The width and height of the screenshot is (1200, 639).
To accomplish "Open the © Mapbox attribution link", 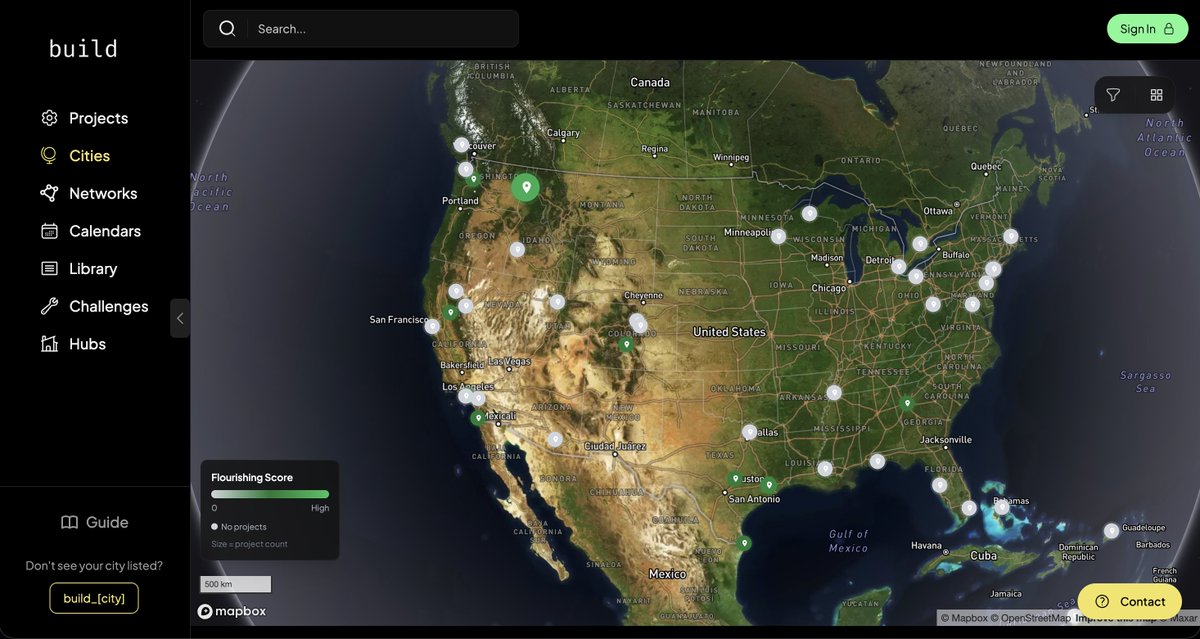I will (965, 618).
